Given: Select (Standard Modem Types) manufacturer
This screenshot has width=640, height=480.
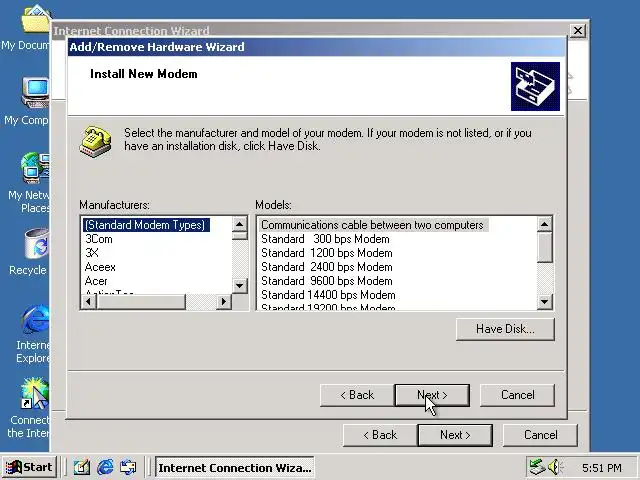Looking at the screenshot, I should 145,225.
